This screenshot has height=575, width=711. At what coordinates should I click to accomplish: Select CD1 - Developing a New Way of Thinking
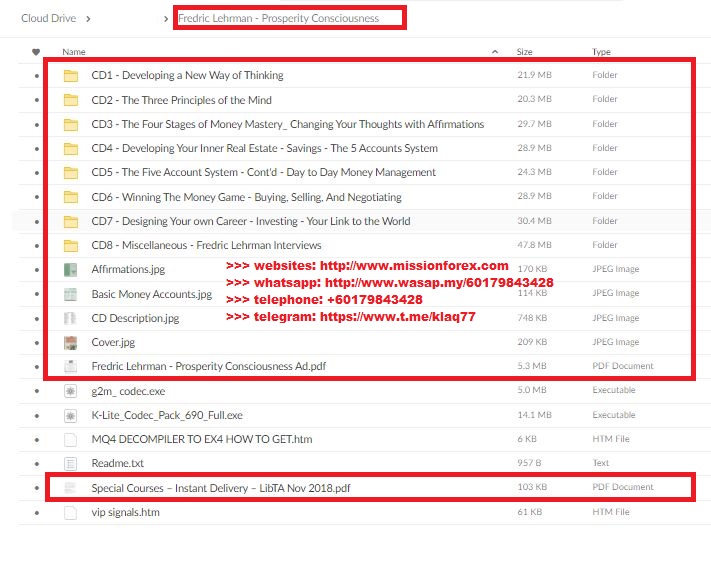tap(187, 75)
